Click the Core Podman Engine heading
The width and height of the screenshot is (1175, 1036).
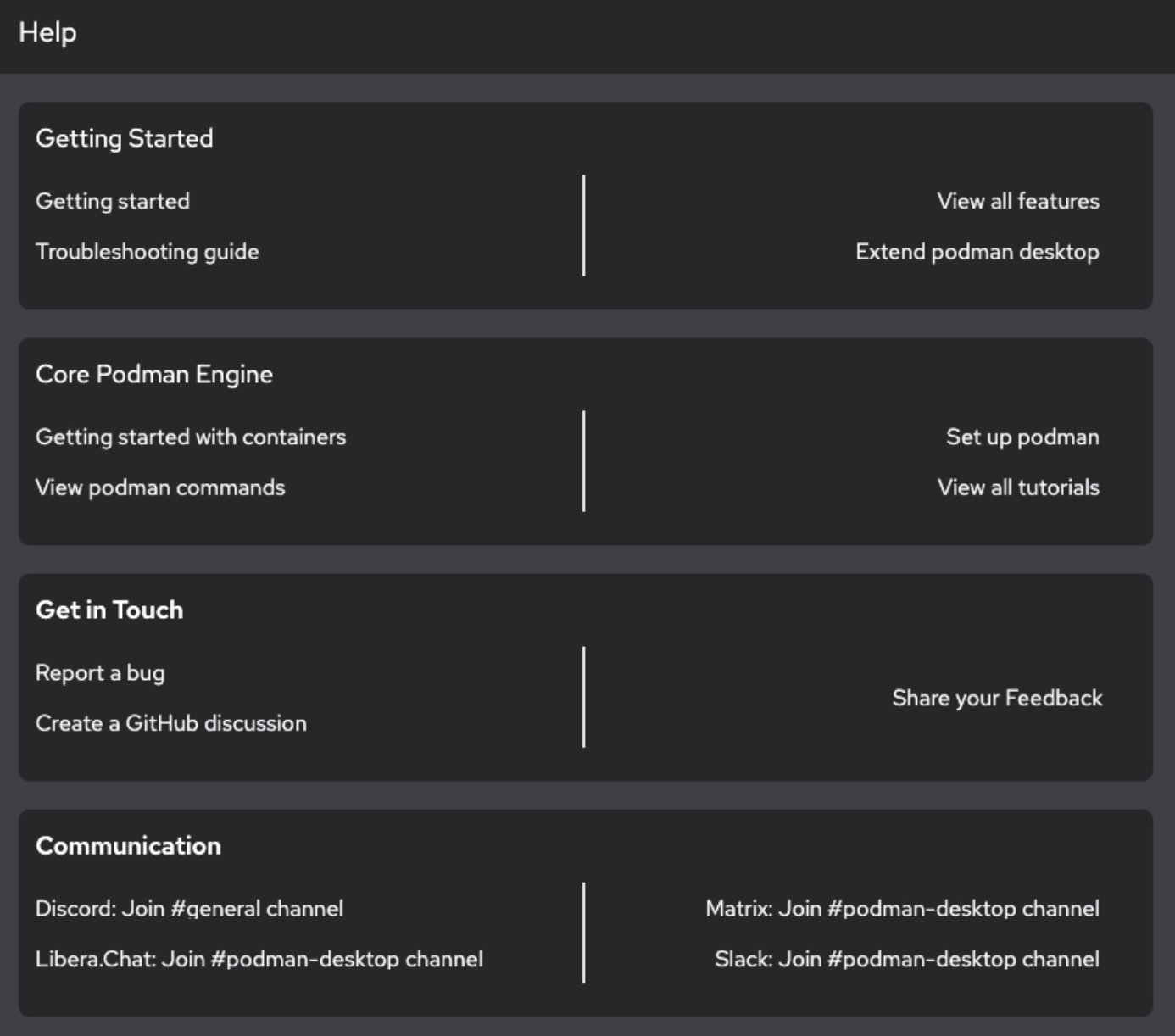pyautogui.click(x=154, y=374)
